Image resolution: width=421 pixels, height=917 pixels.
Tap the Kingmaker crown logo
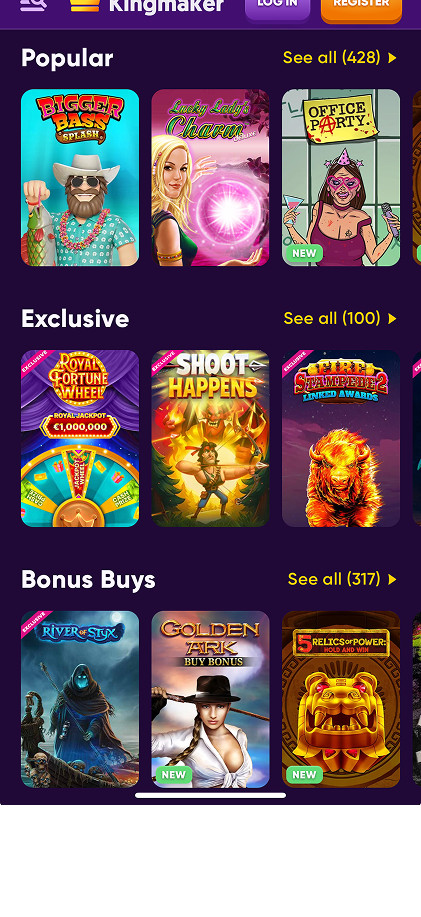(85, 5)
